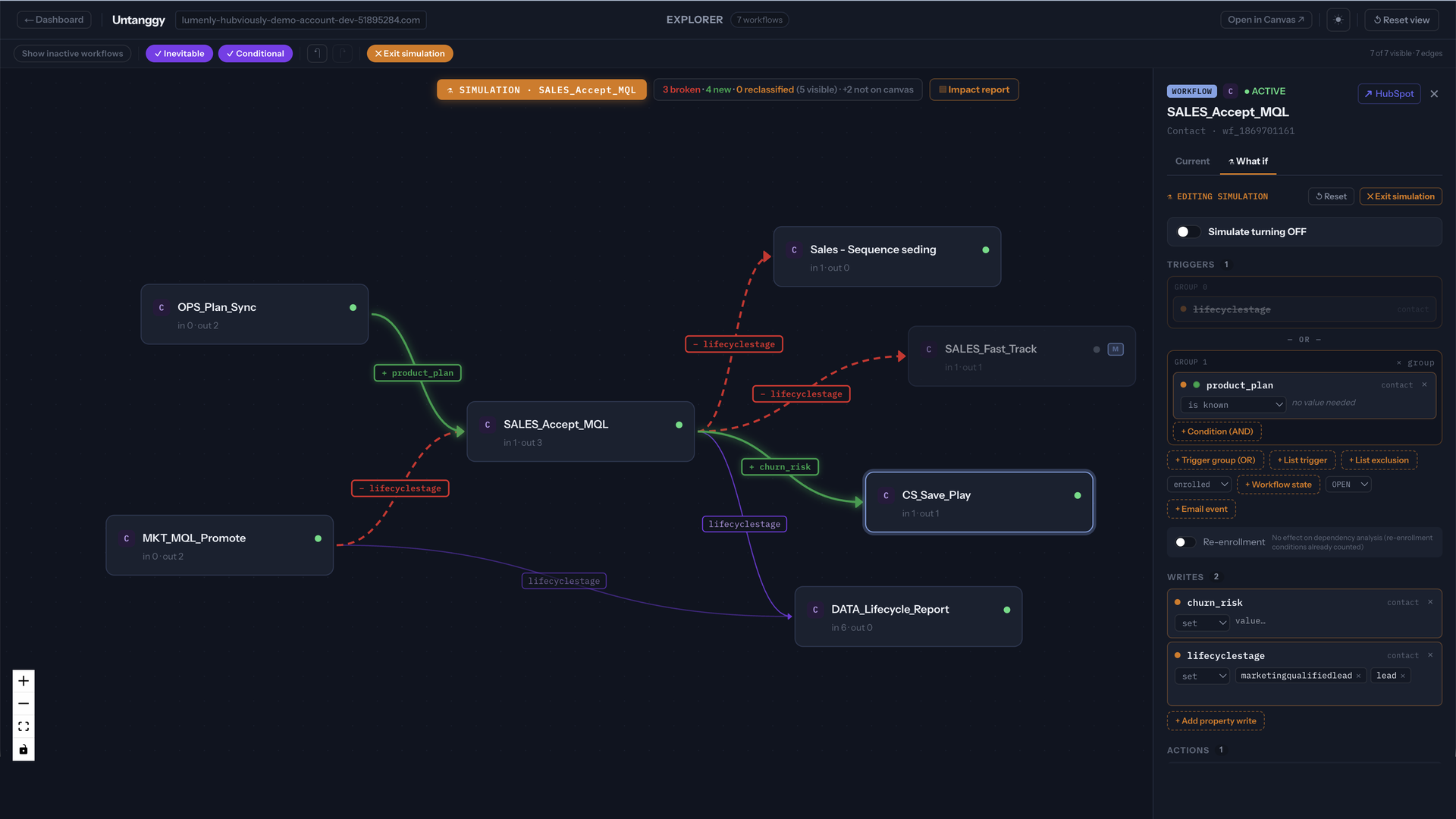Click the redo arrow in the toolbar
This screenshot has height=819, width=1456.
(343, 53)
